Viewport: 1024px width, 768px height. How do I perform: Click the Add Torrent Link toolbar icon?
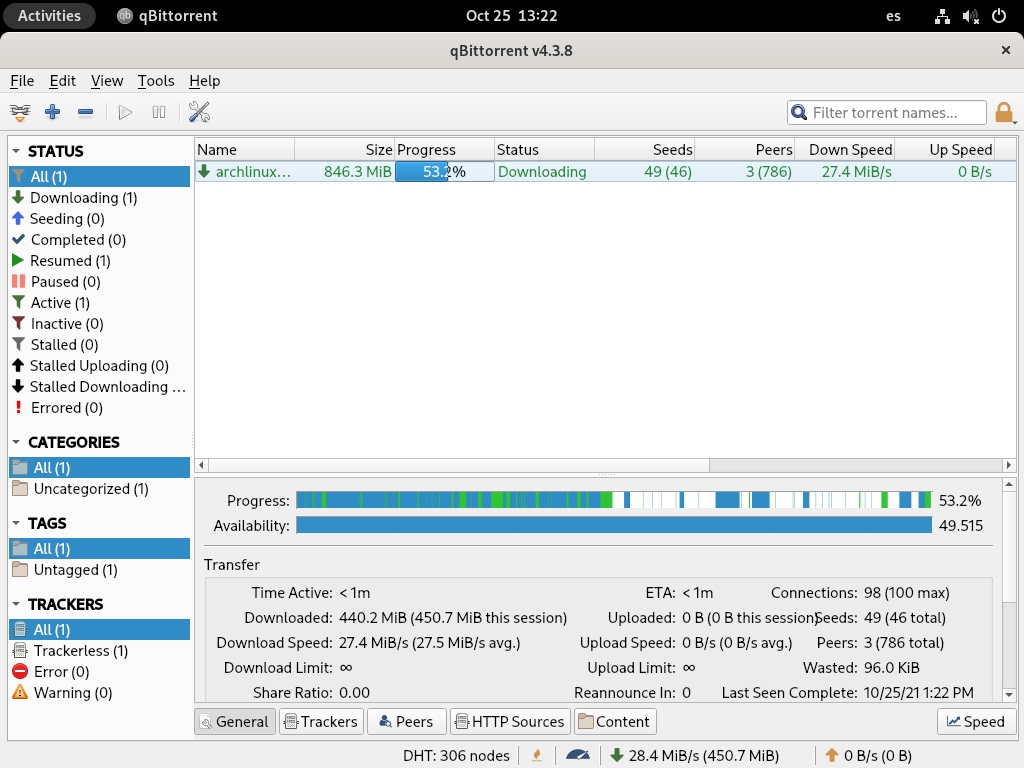[20, 112]
